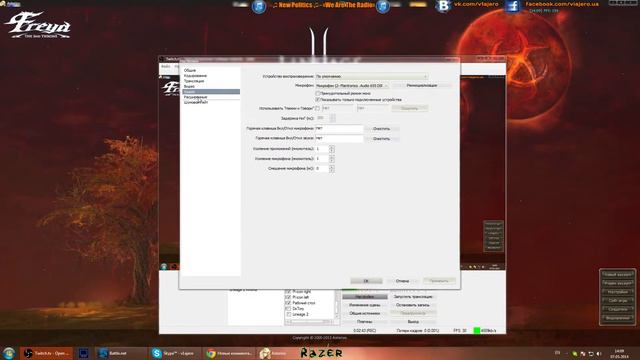640x360 pixels.
Task: Click the Применить apply button
Action: tap(439, 281)
